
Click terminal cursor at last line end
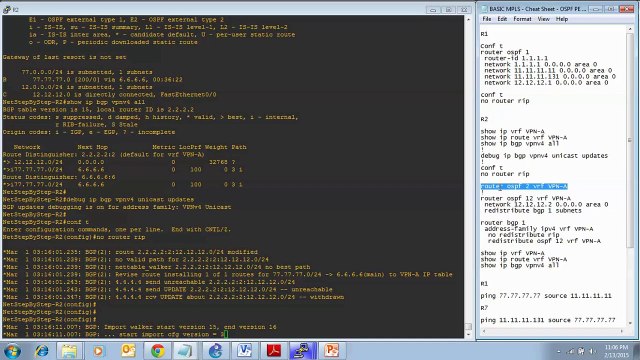(x=226, y=334)
